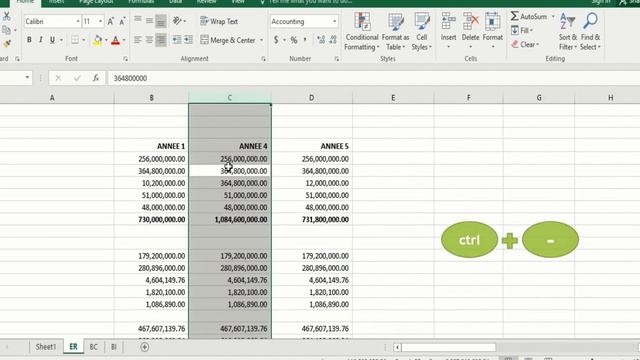Click the Decrease Font Size icon
Viewport: 640px width, 360px height.
[x=122, y=21]
